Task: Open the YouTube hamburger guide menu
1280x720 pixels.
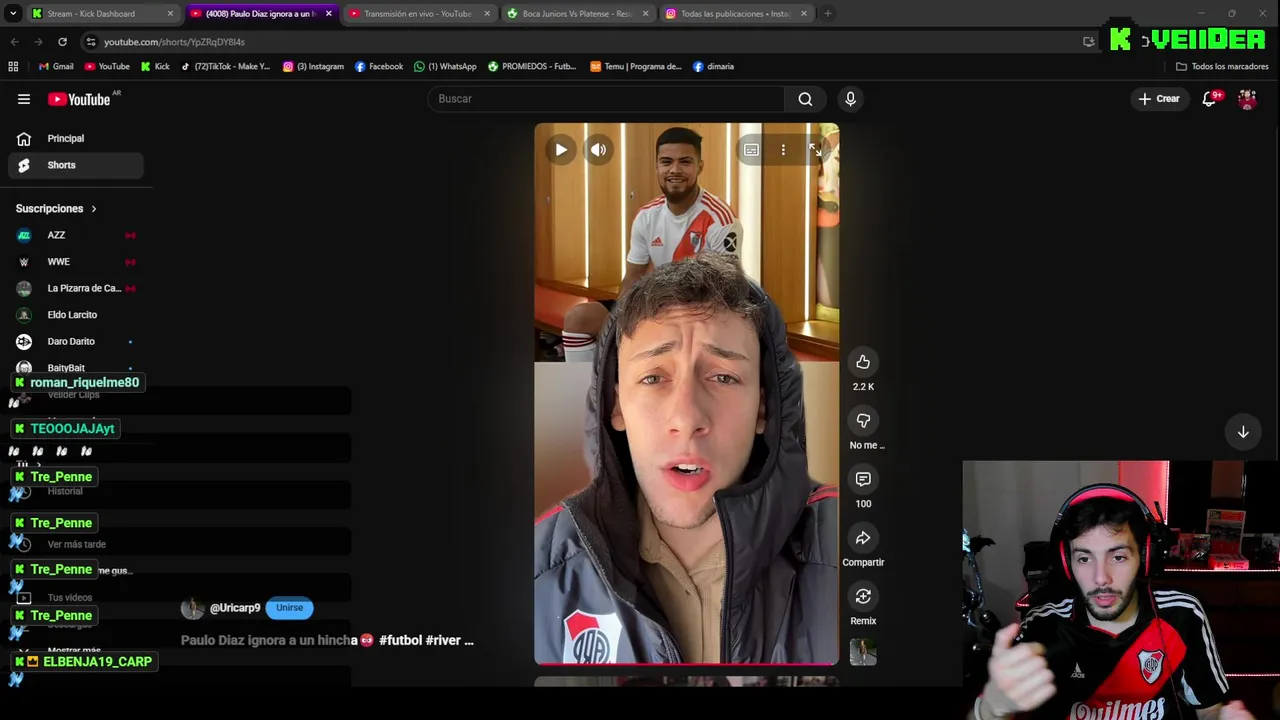Action: 24,99
